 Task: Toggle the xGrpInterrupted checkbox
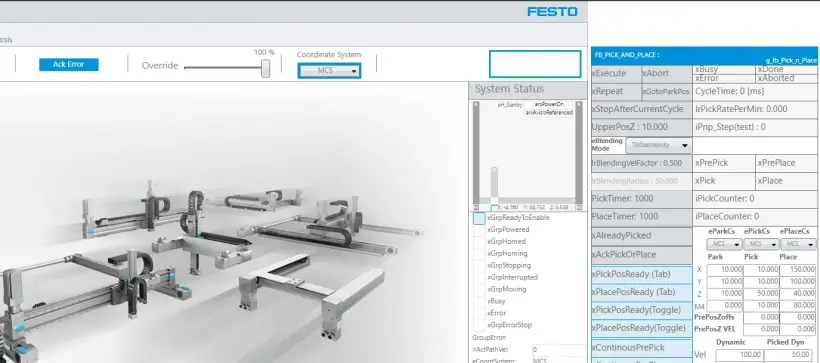pyautogui.click(x=479, y=277)
